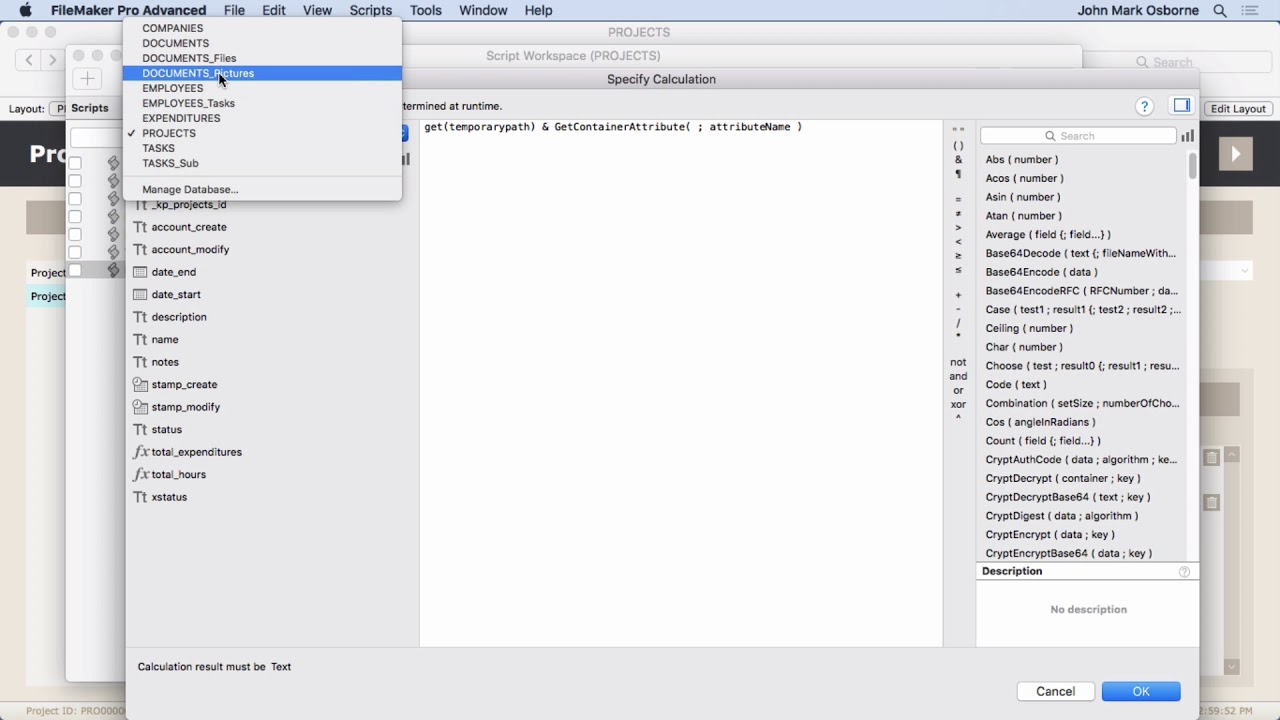The height and width of the screenshot is (720, 1280).
Task: Select the notes field
Action: (x=165, y=362)
